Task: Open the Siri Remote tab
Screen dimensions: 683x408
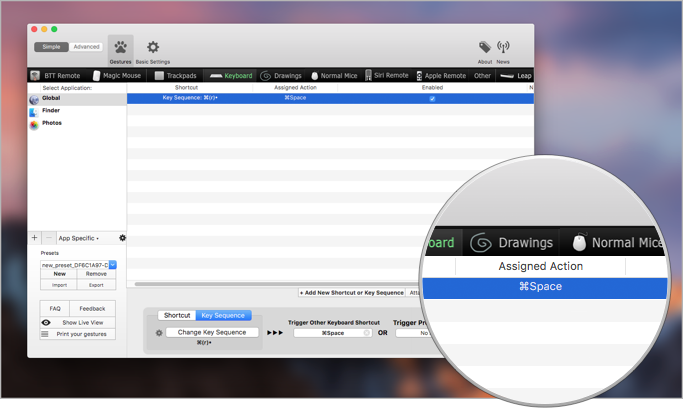Action: [x=386, y=75]
